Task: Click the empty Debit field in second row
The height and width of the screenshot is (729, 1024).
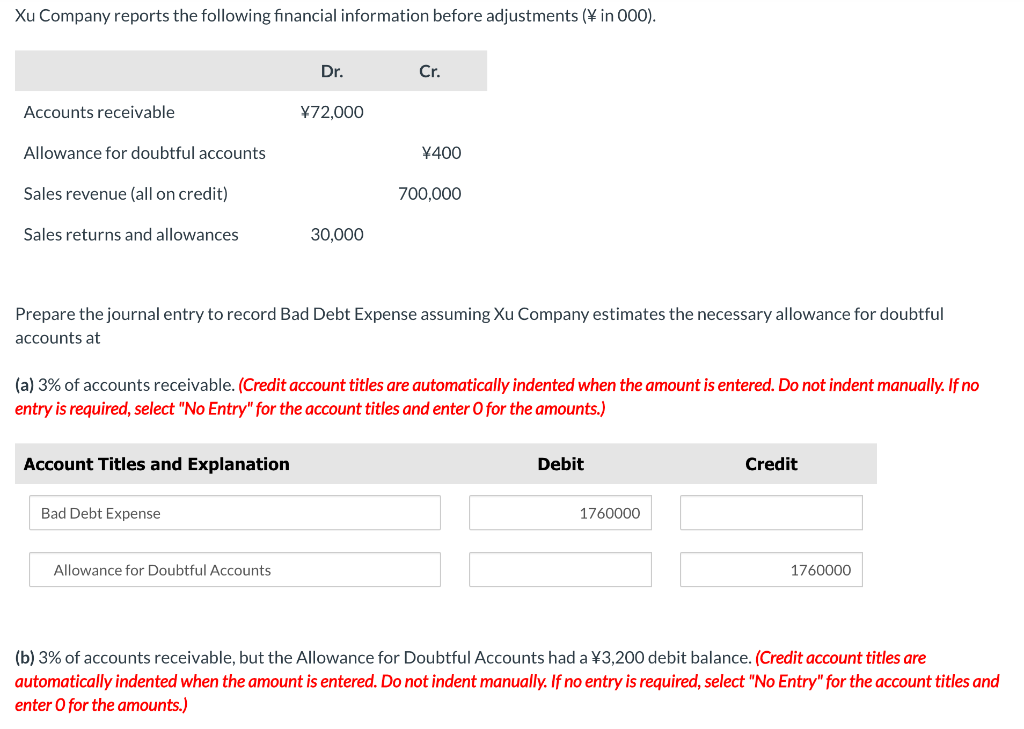Action: (x=560, y=569)
